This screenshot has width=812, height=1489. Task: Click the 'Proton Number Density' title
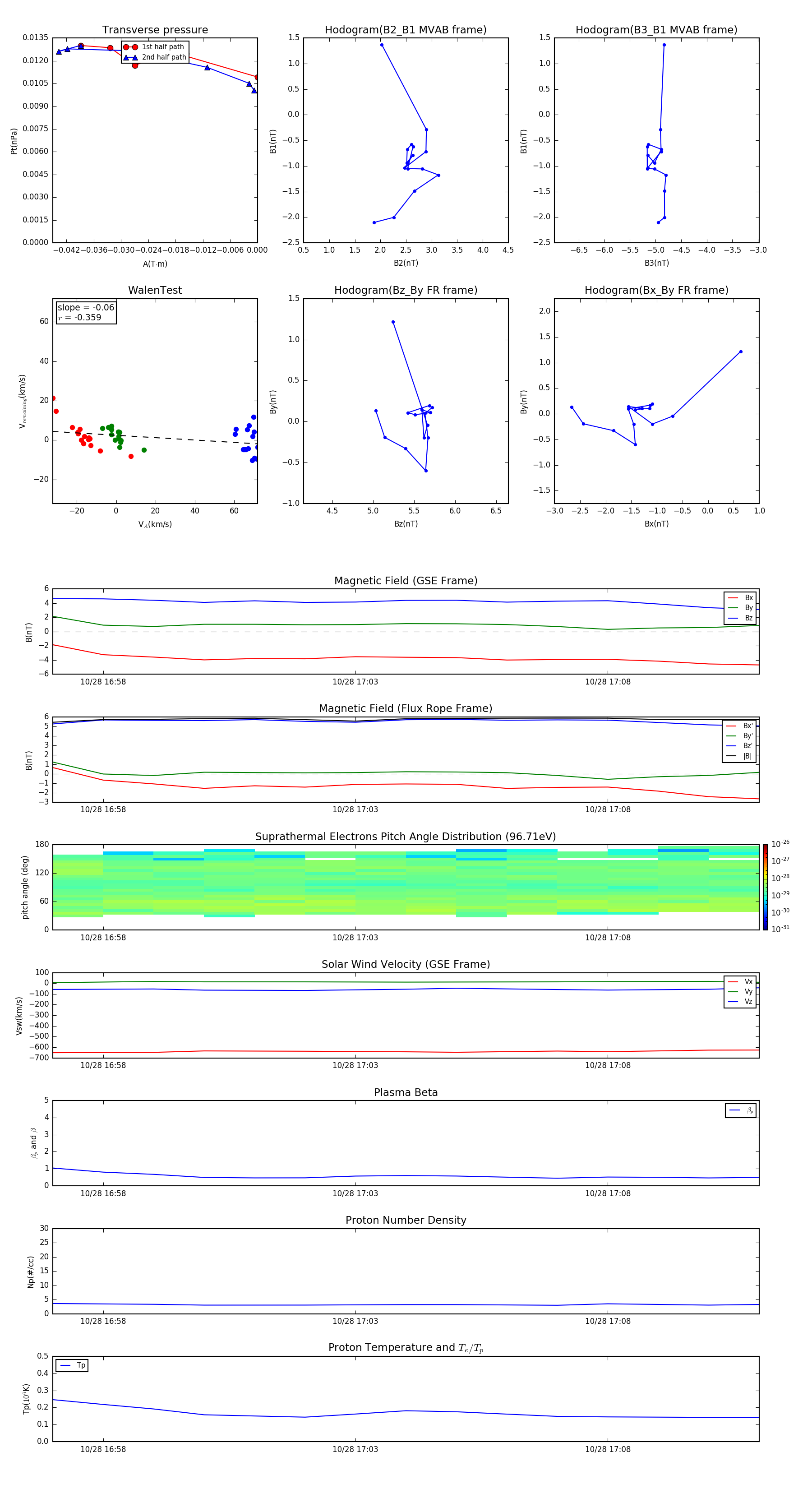tap(406, 1221)
